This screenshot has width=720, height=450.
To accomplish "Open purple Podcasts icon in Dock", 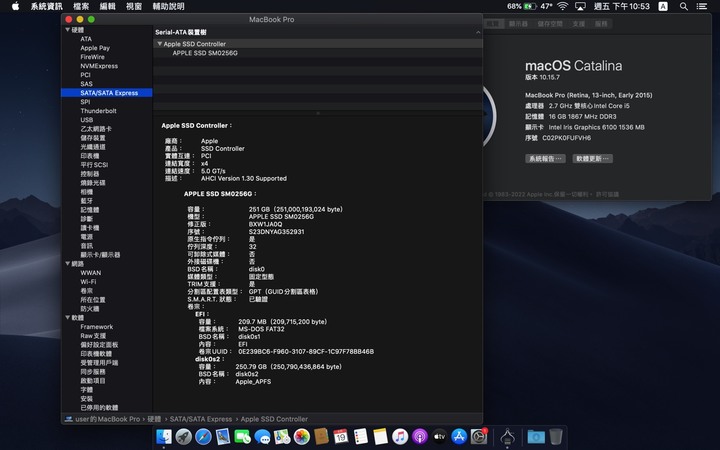I will pyautogui.click(x=420, y=436).
